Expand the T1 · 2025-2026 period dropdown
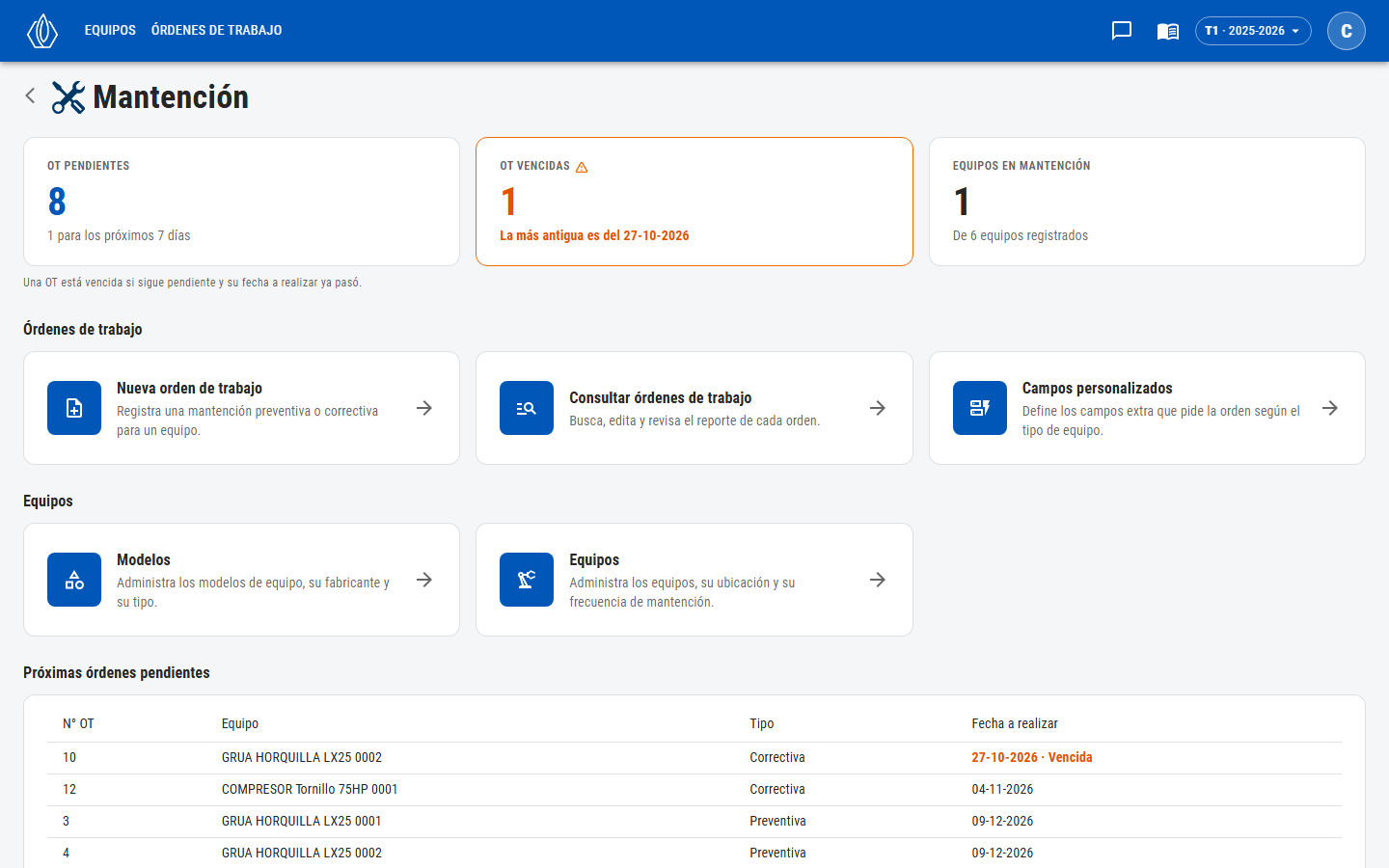 [x=1253, y=31]
